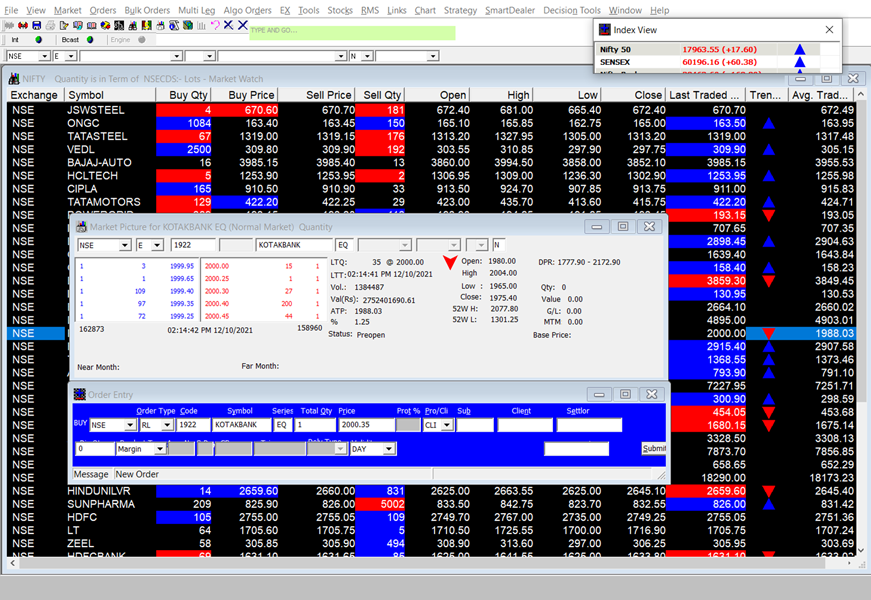Click the Market Picture window icon in its title bar
This screenshot has height=600, width=871.
pos(80,226)
